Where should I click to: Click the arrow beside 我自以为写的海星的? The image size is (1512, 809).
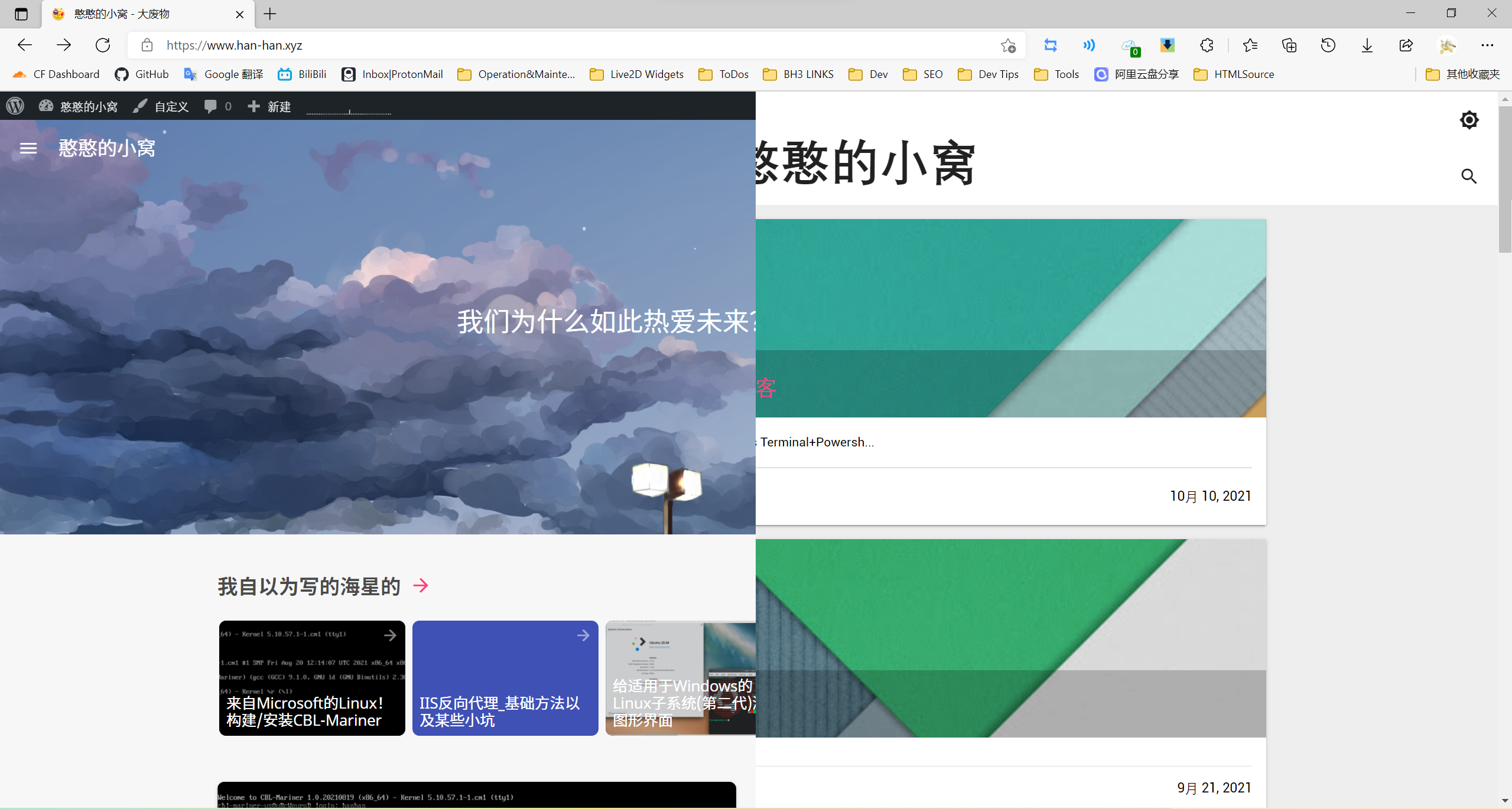[x=421, y=585]
